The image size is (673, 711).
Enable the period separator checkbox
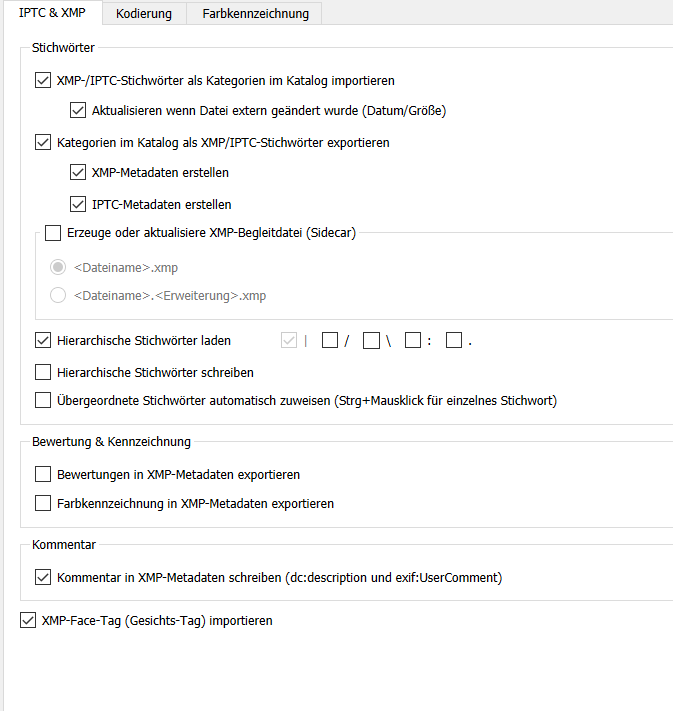(x=454, y=340)
